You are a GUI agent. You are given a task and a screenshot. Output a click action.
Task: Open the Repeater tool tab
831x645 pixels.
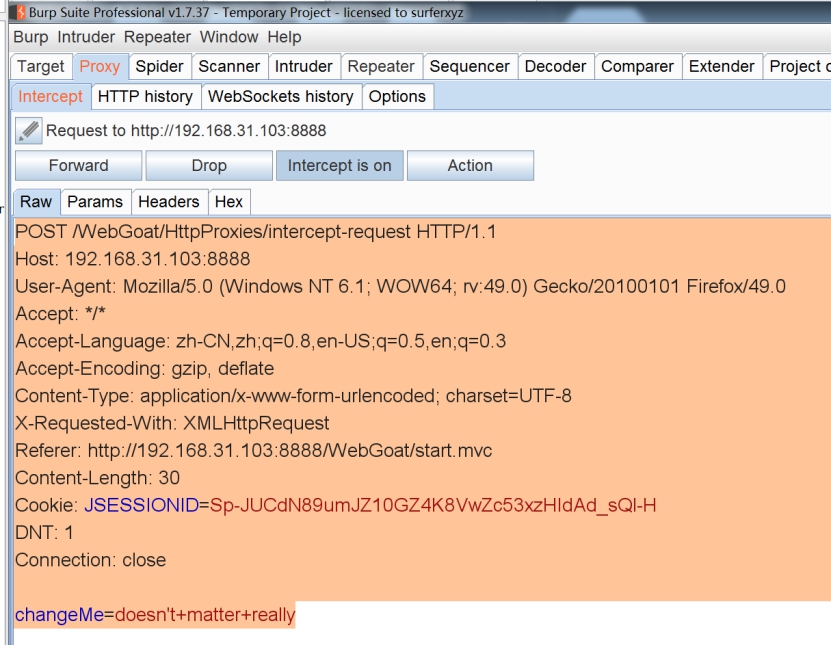click(x=381, y=66)
